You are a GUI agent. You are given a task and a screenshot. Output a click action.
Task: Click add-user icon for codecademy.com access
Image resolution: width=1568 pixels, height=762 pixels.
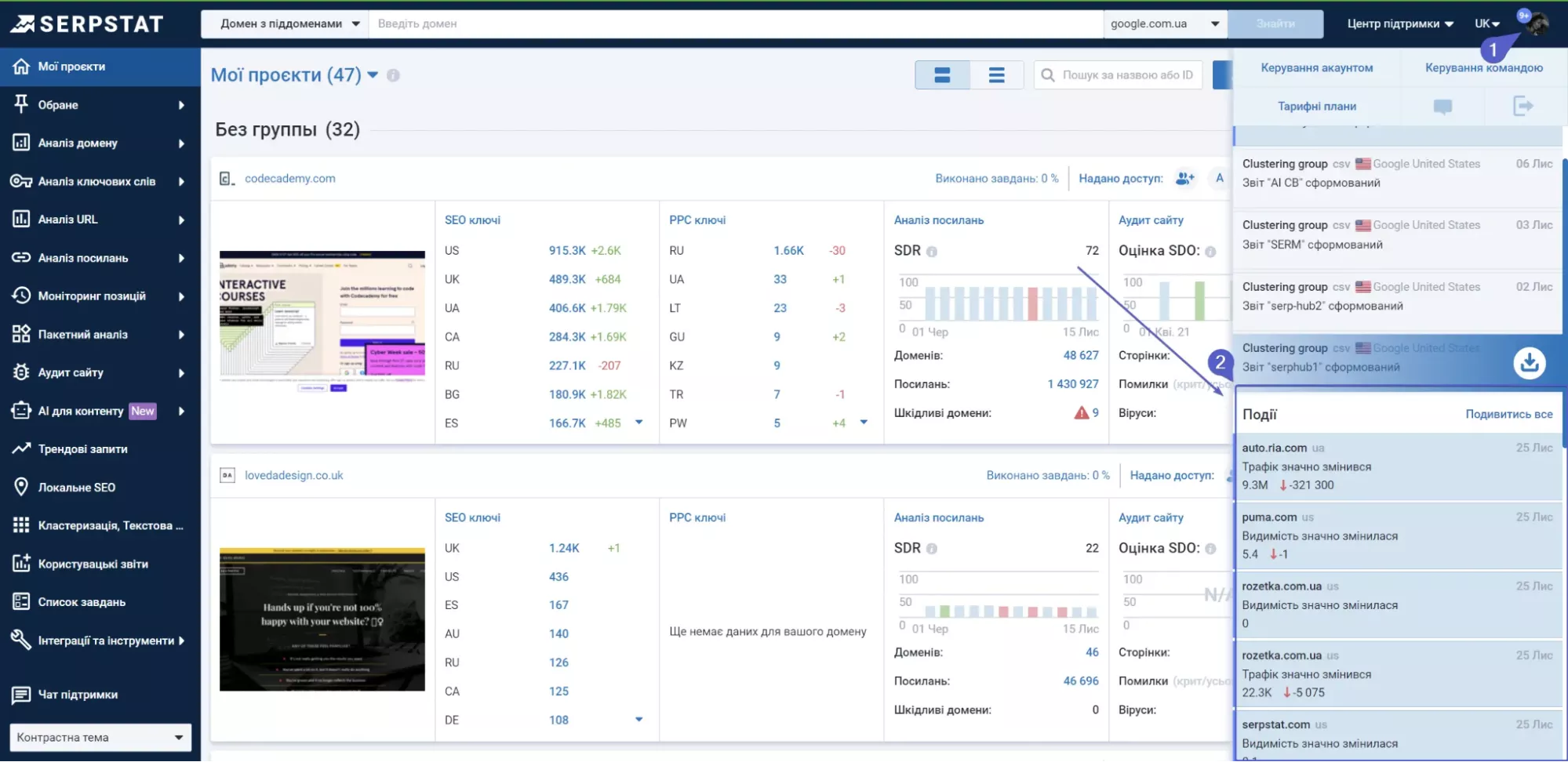coord(1184,179)
